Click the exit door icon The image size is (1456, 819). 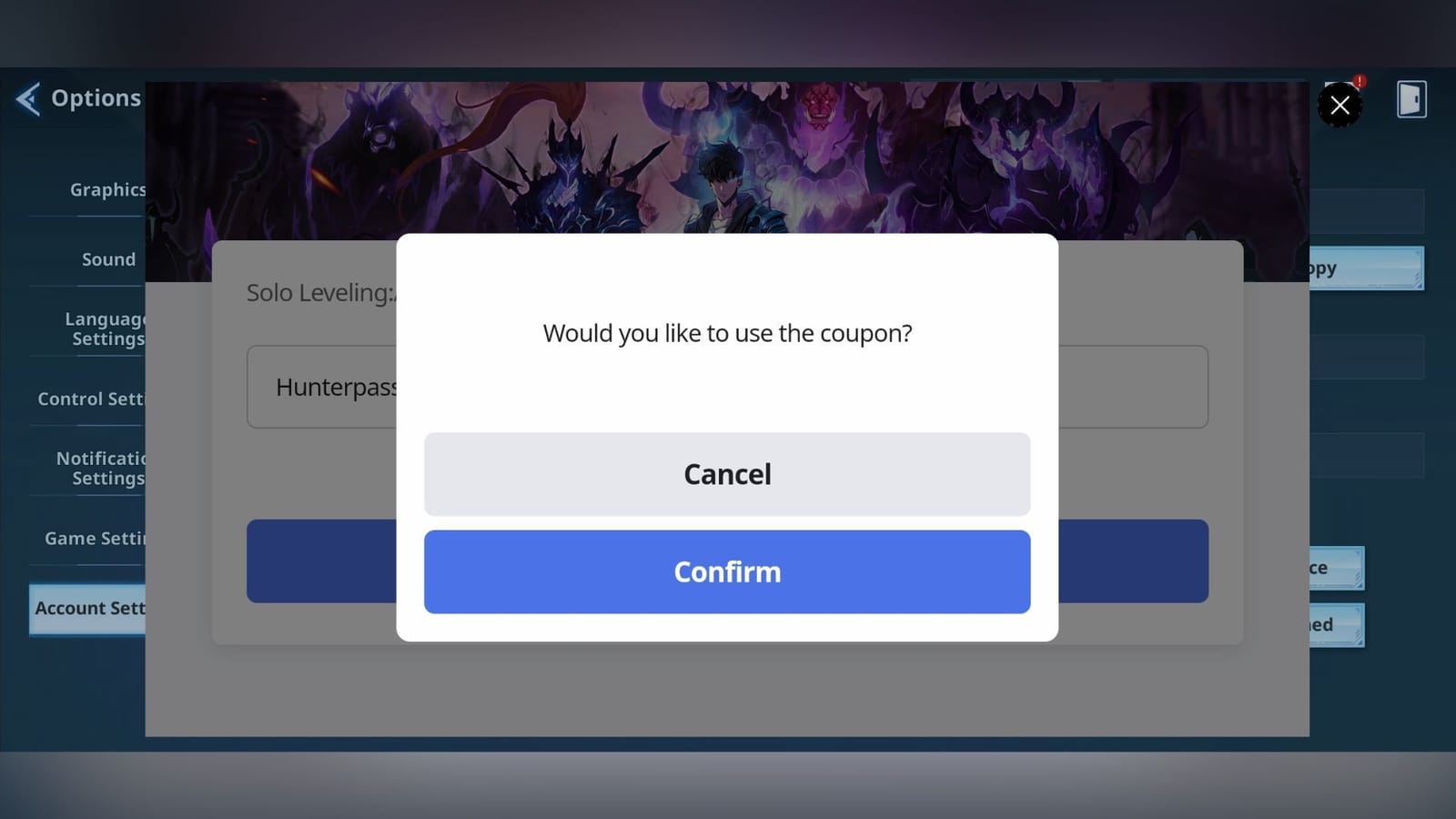[x=1411, y=99]
